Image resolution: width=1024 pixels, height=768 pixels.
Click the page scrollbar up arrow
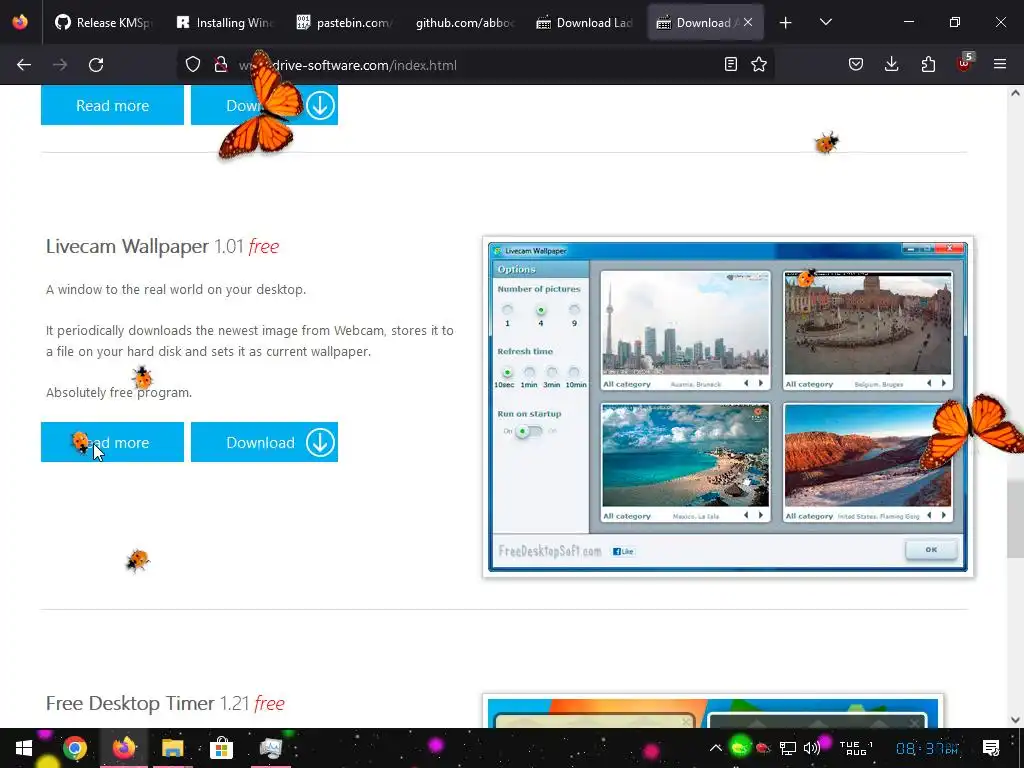pos(1015,93)
